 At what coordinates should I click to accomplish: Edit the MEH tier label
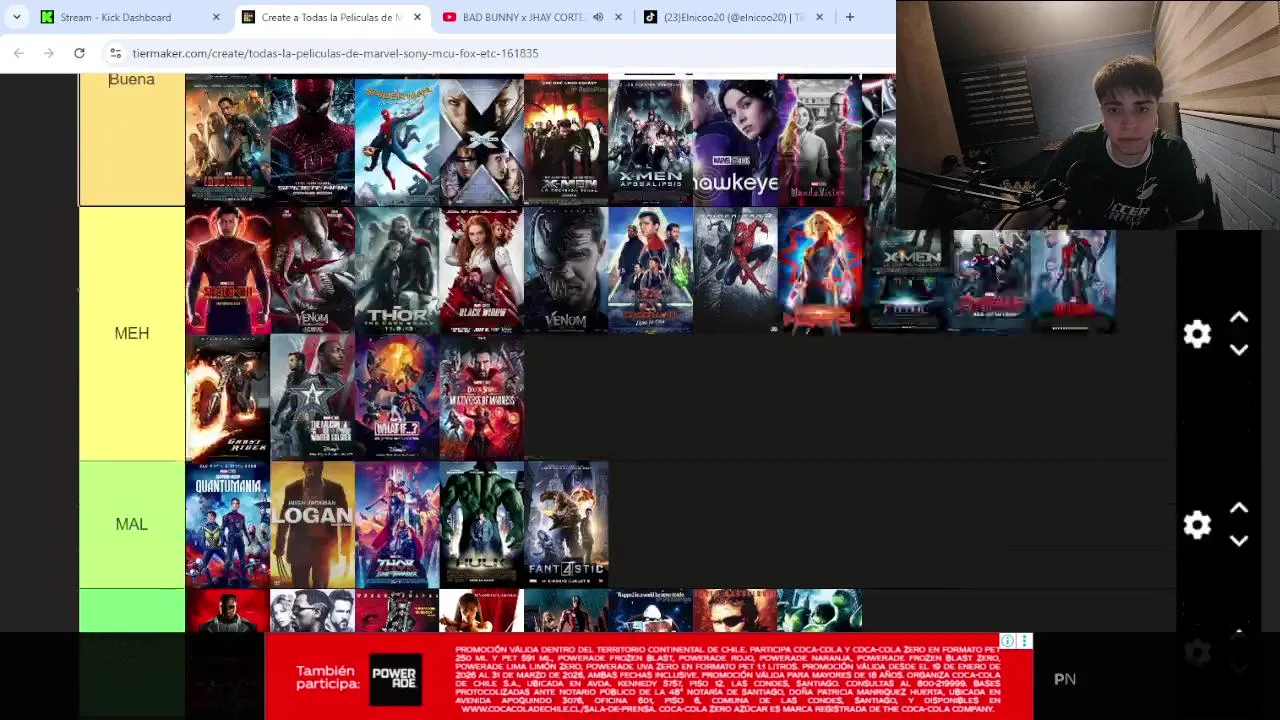(x=131, y=333)
